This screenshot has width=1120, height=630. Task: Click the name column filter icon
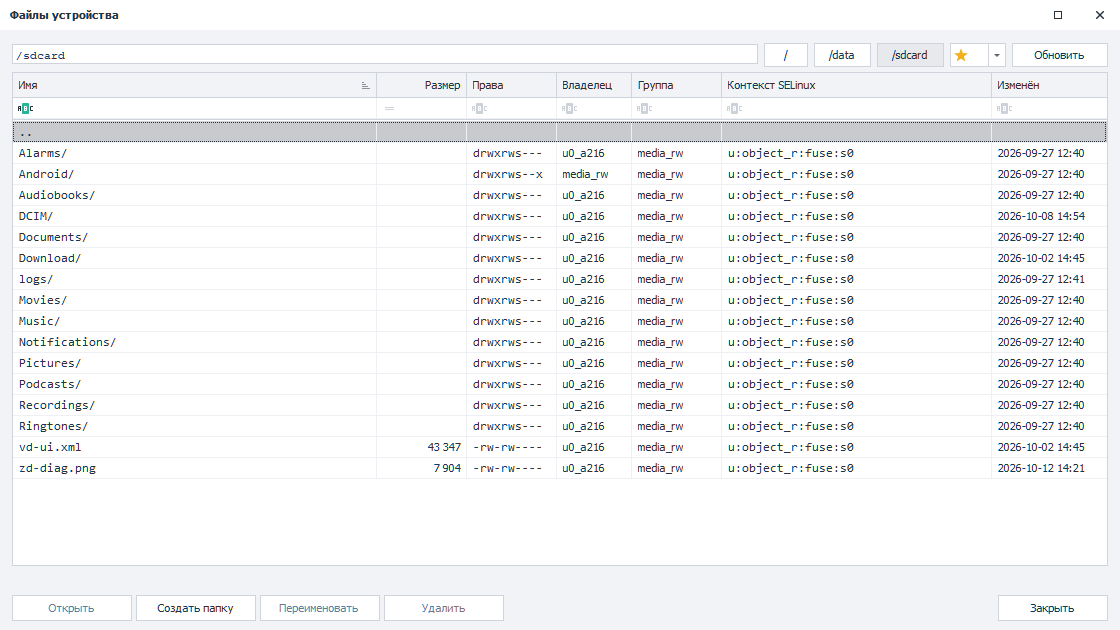pos(26,109)
